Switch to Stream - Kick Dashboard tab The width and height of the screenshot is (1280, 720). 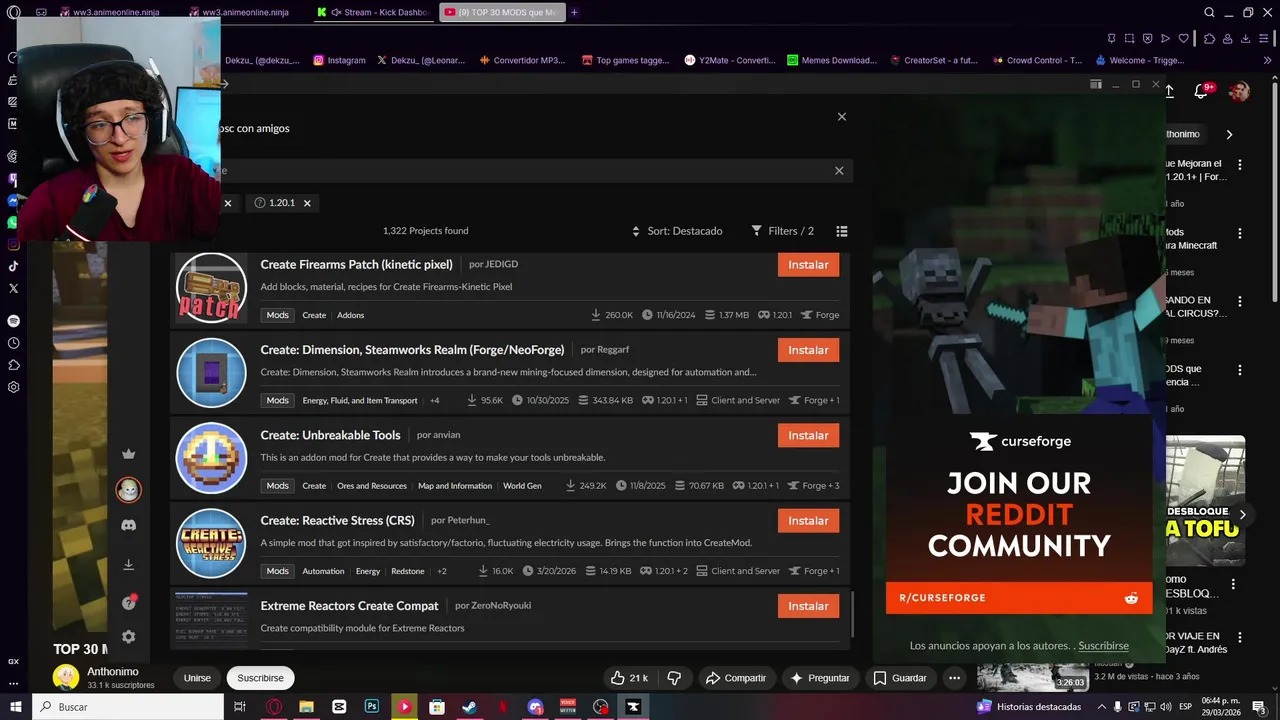pyautogui.click(x=373, y=12)
